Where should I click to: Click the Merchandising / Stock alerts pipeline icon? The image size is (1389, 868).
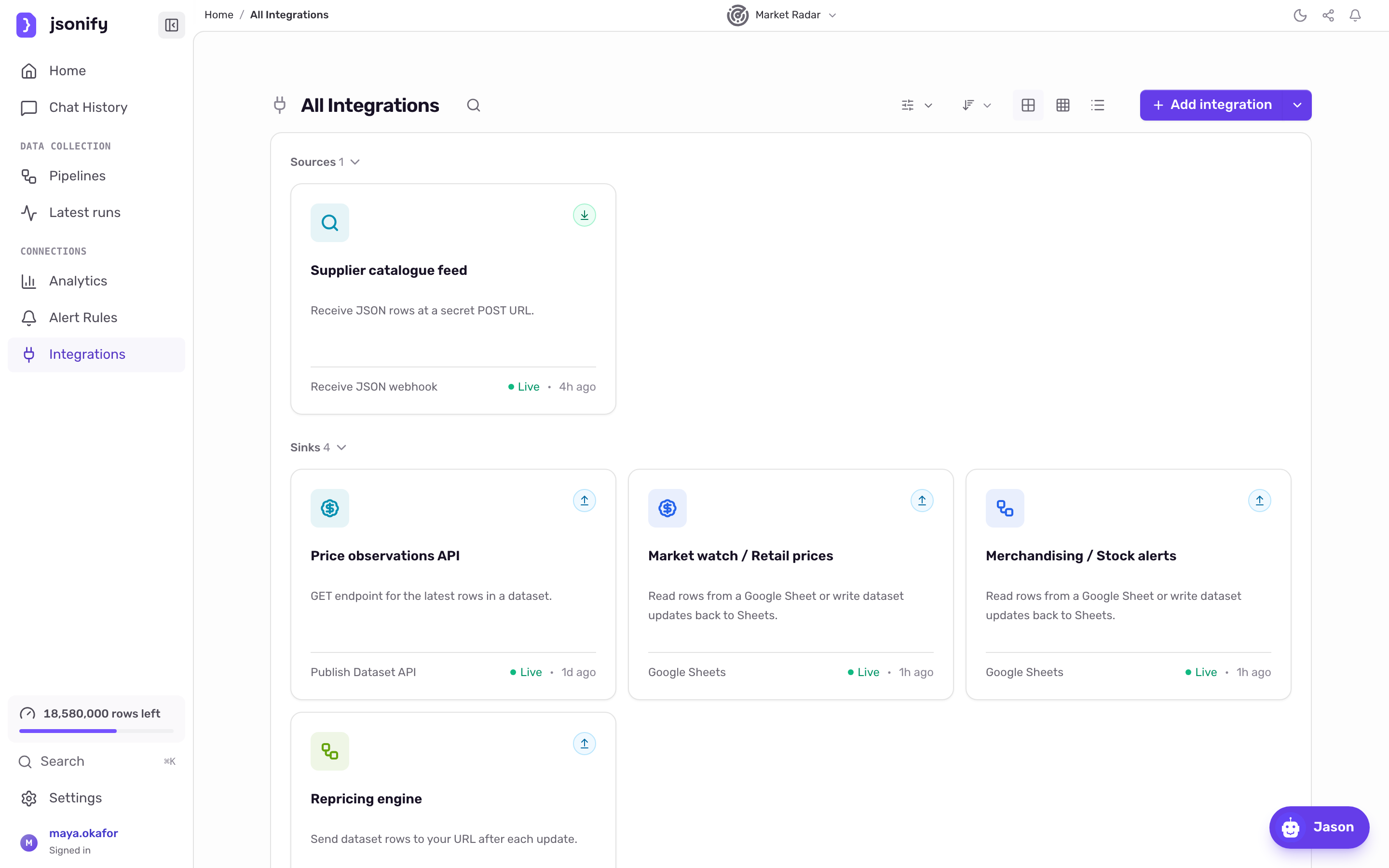1005,508
